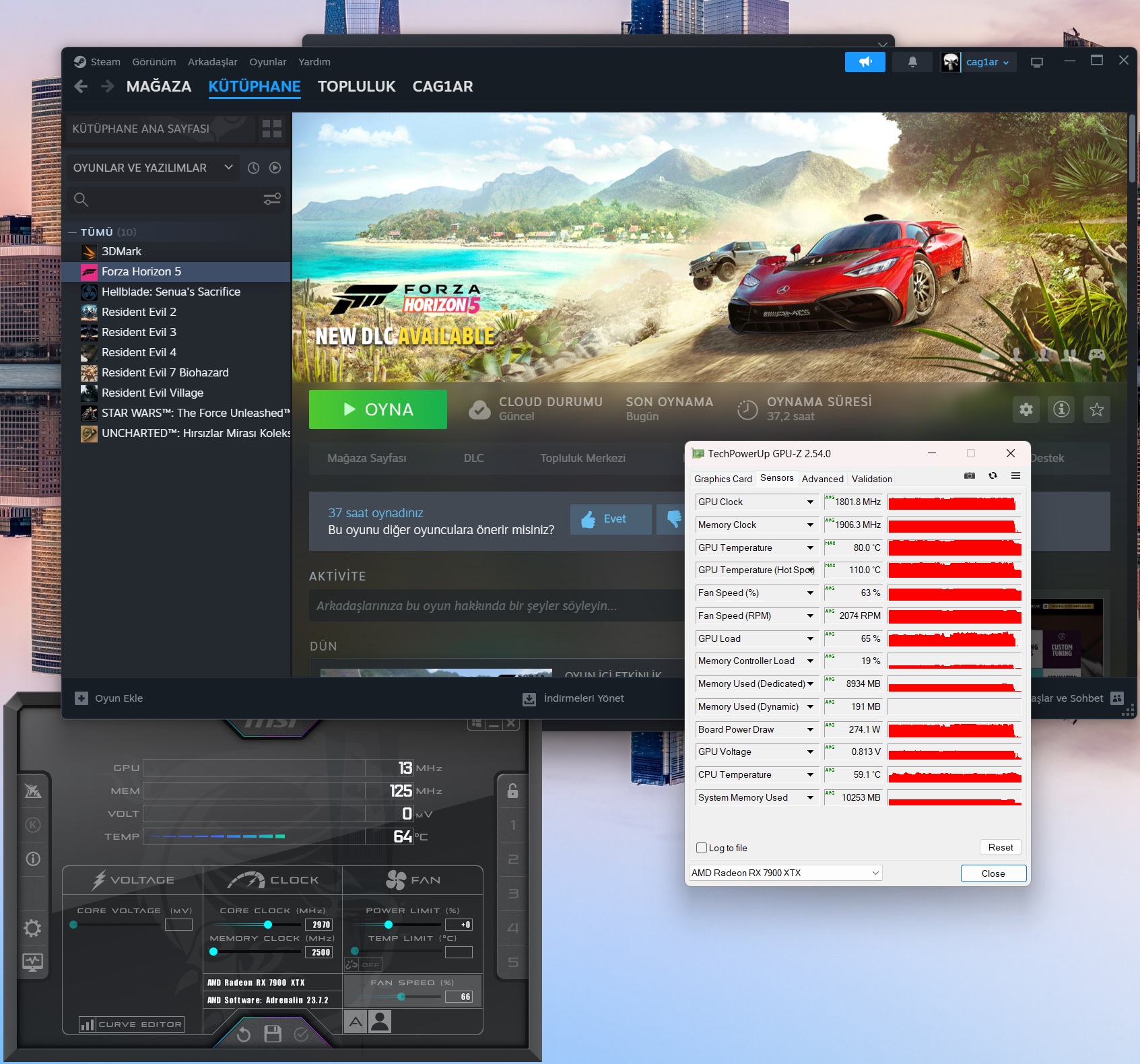Go back with Steam back arrow
This screenshot has height=1064, width=1140.
coord(81,86)
